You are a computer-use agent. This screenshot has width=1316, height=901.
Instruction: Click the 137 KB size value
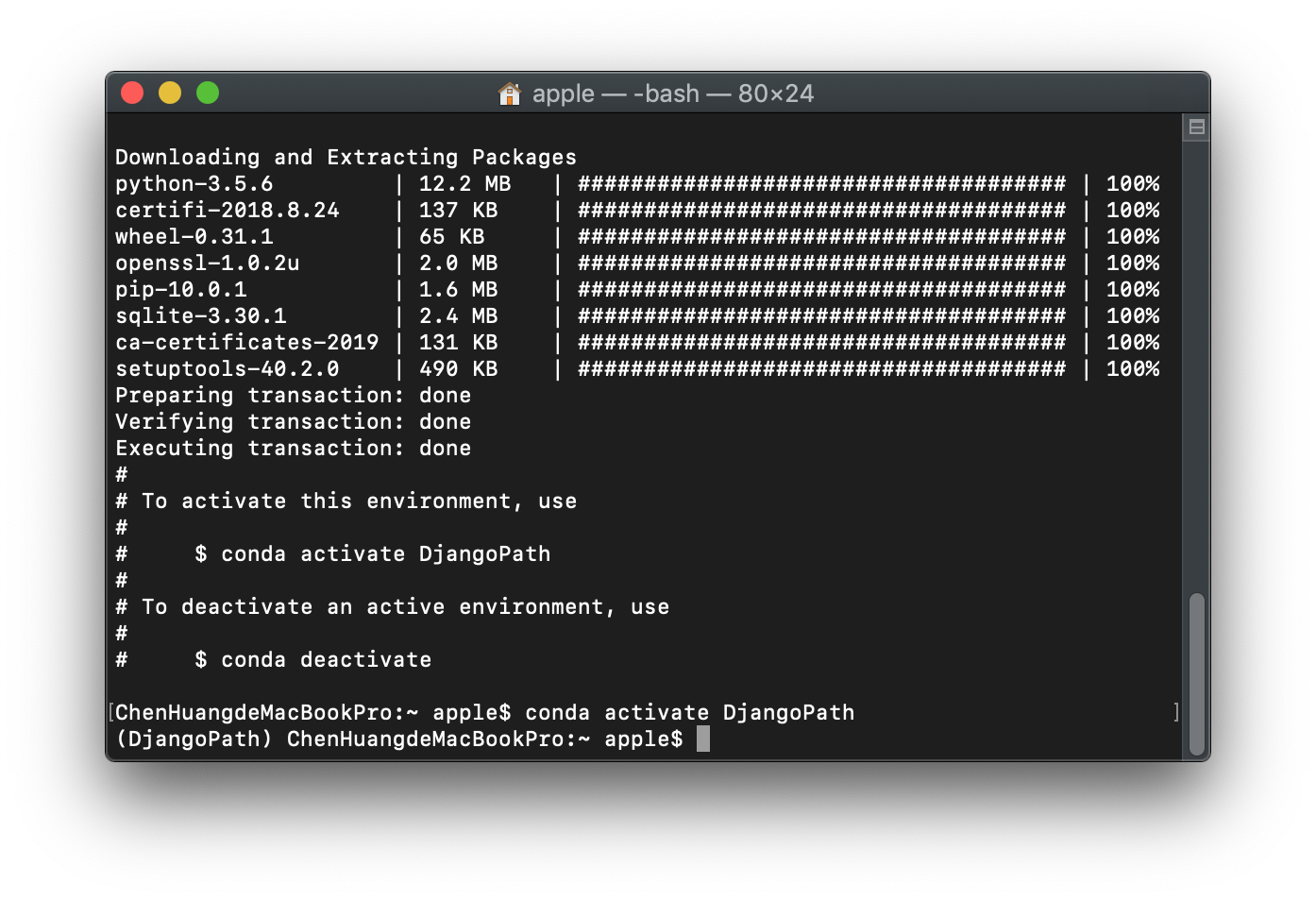click(458, 210)
